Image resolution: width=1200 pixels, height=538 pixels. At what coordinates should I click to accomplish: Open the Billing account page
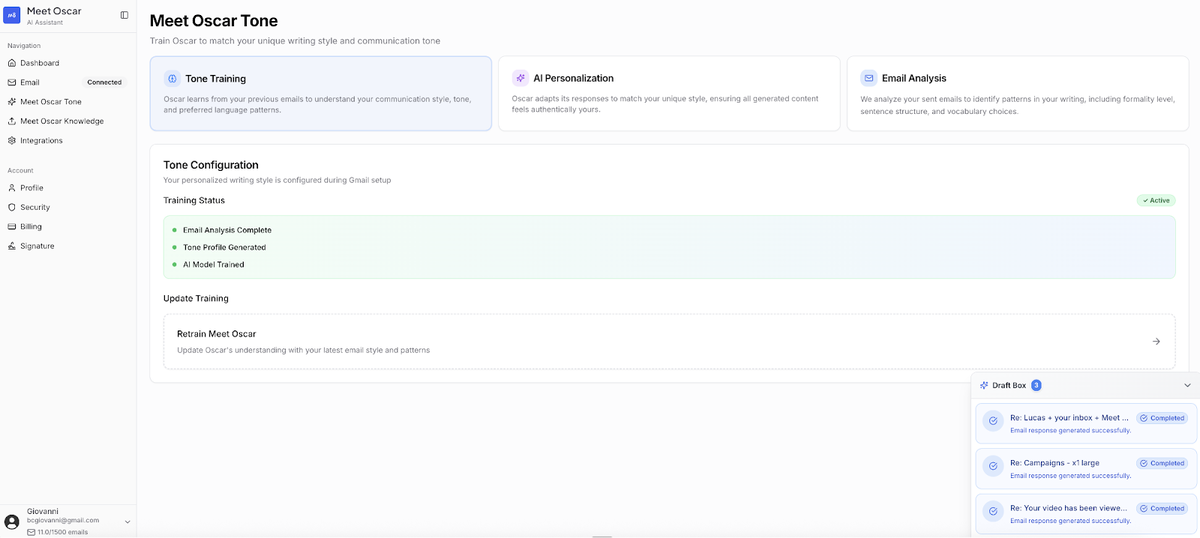tap(31, 226)
